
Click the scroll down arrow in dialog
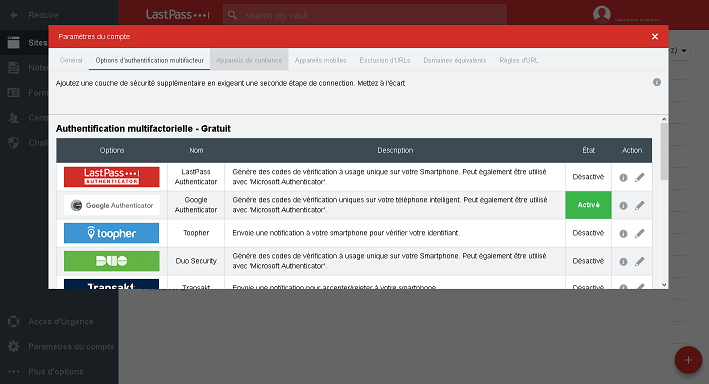click(x=664, y=284)
